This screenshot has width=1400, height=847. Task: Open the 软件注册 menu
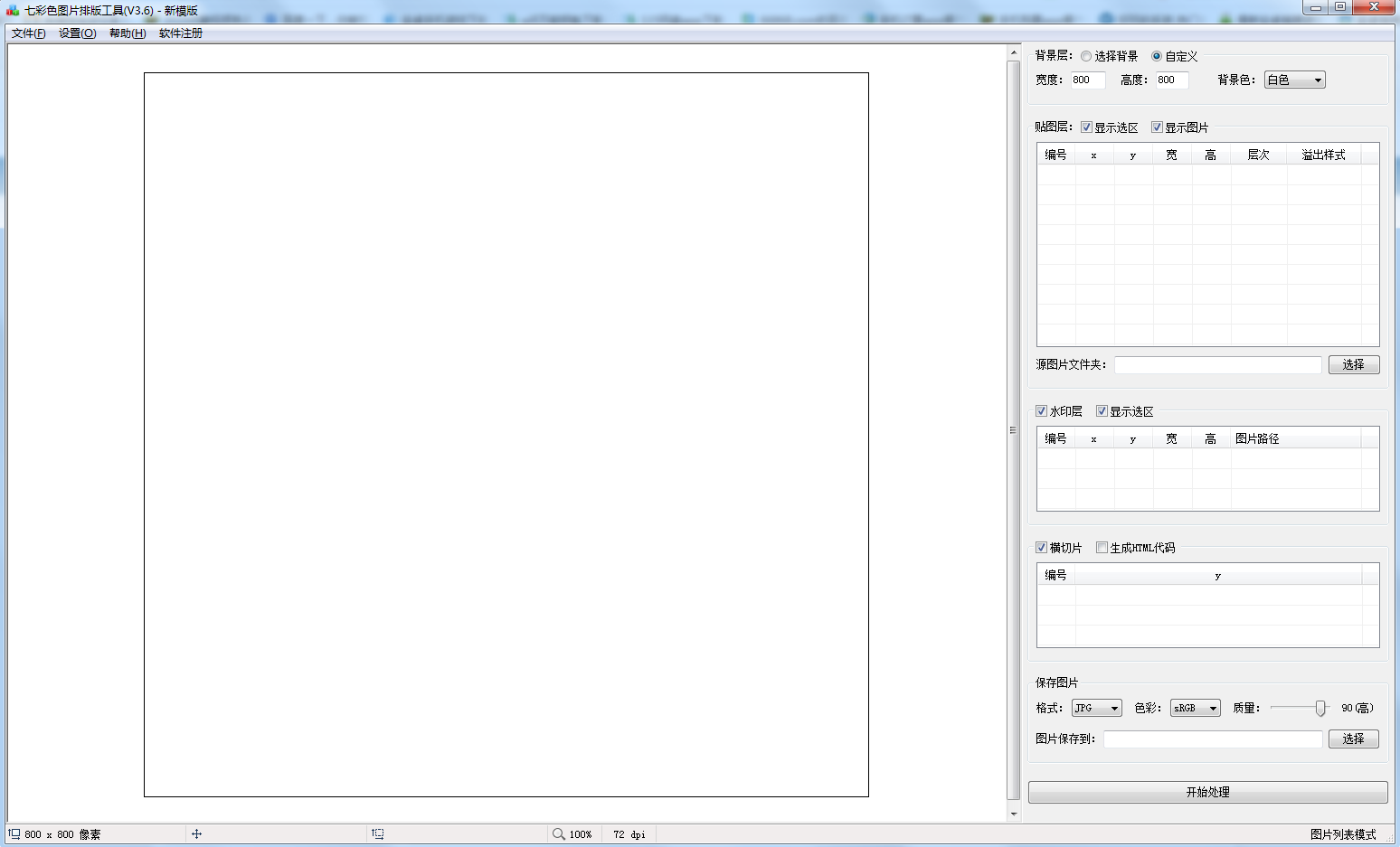click(x=181, y=33)
